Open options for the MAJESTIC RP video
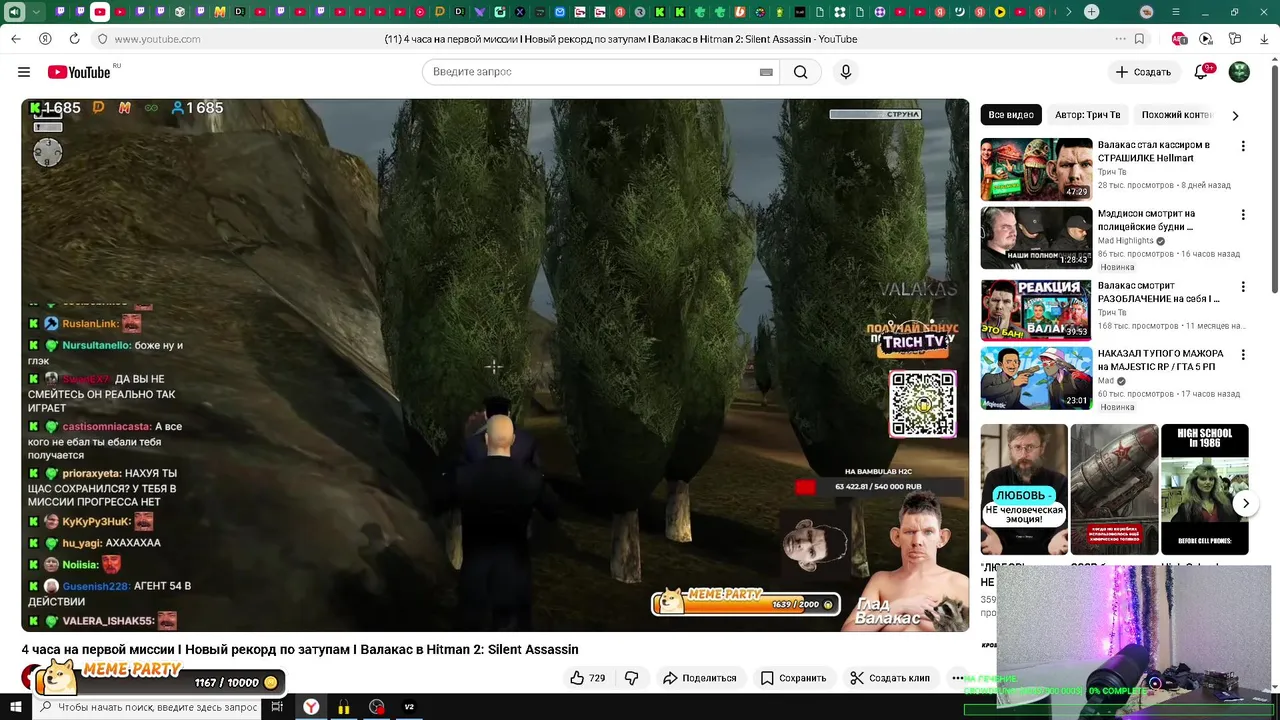Viewport: 1280px width, 720px height. coord(1243,355)
